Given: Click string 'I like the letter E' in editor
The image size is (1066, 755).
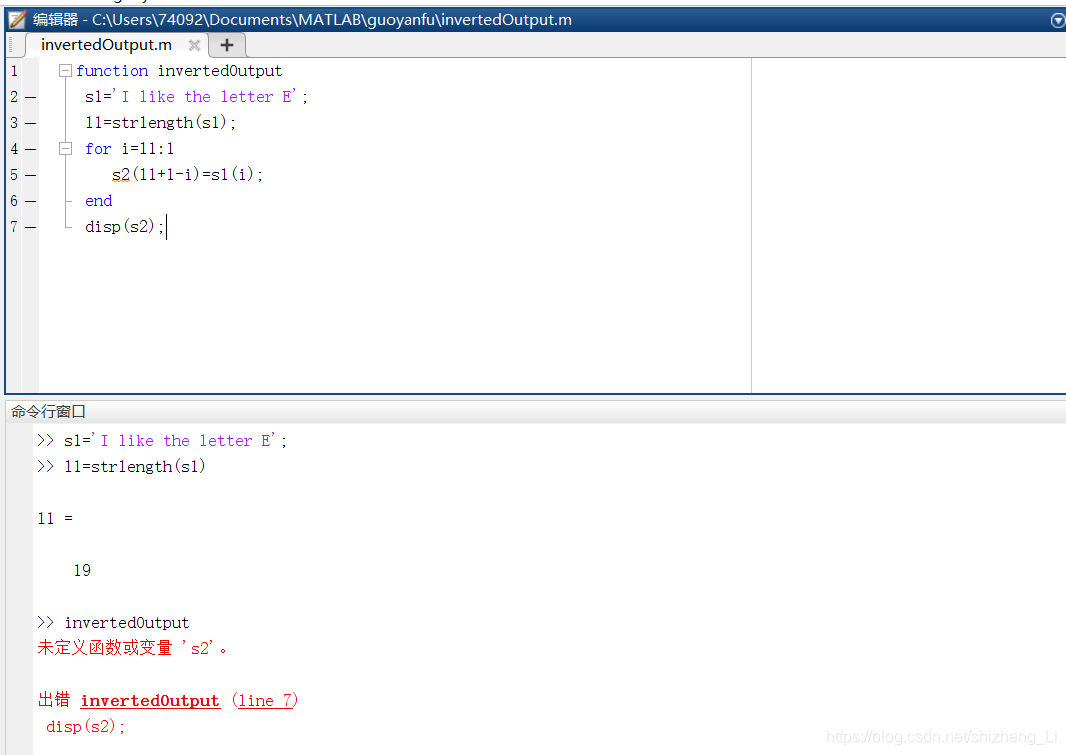Looking at the screenshot, I should pos(205,96).
